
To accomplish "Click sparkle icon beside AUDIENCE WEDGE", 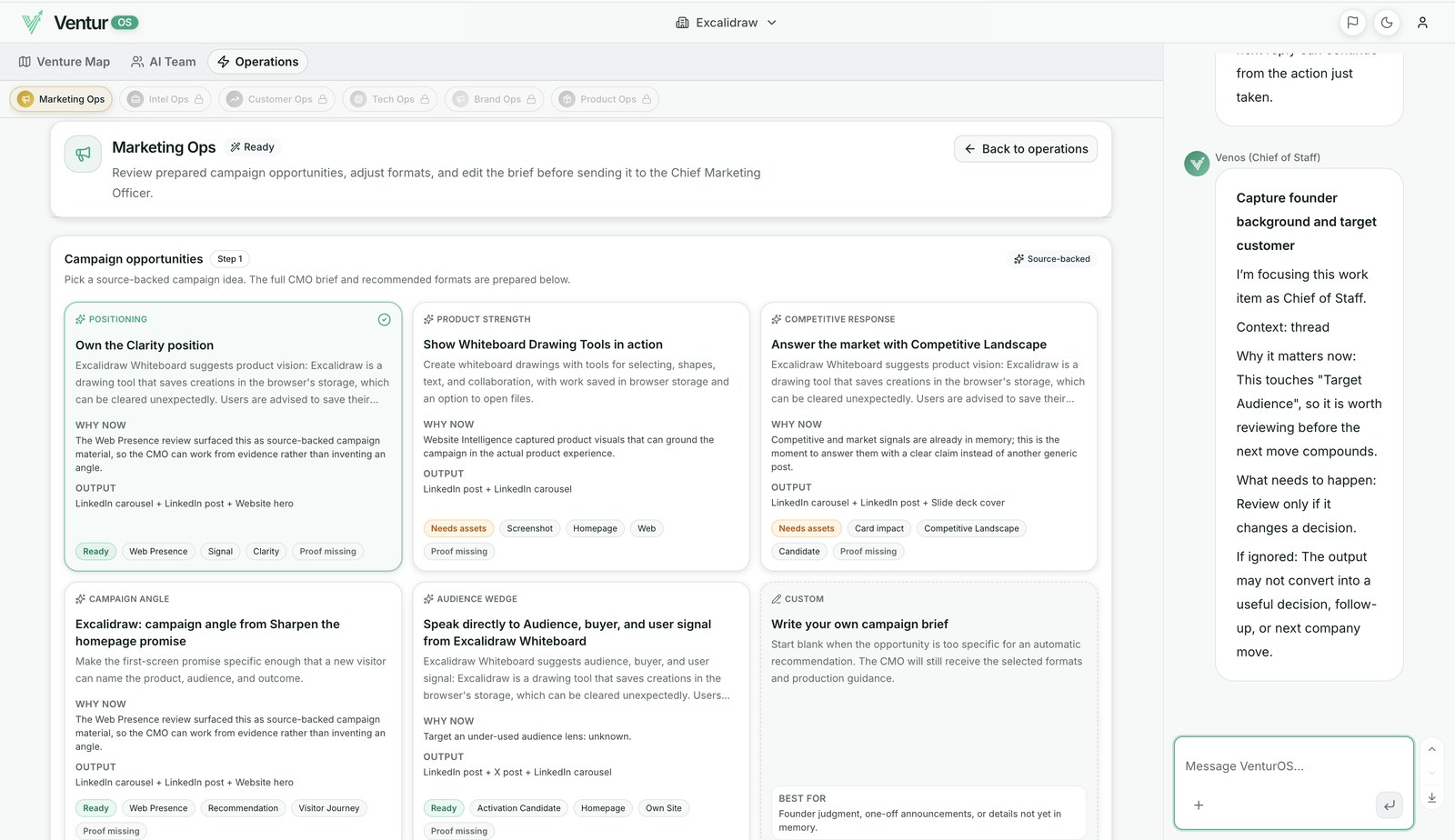I will click(x=428, y=599).
